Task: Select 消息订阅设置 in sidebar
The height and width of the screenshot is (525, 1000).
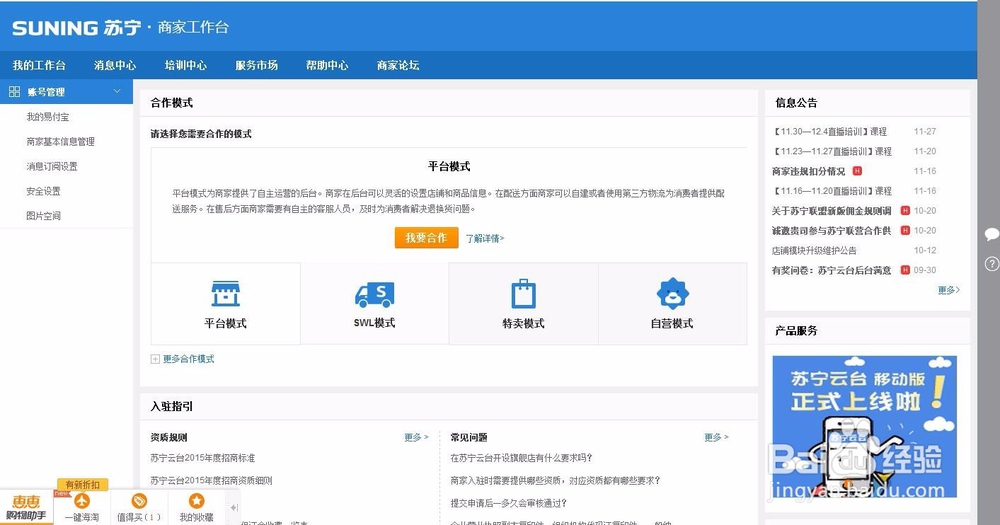Action: 52,166
